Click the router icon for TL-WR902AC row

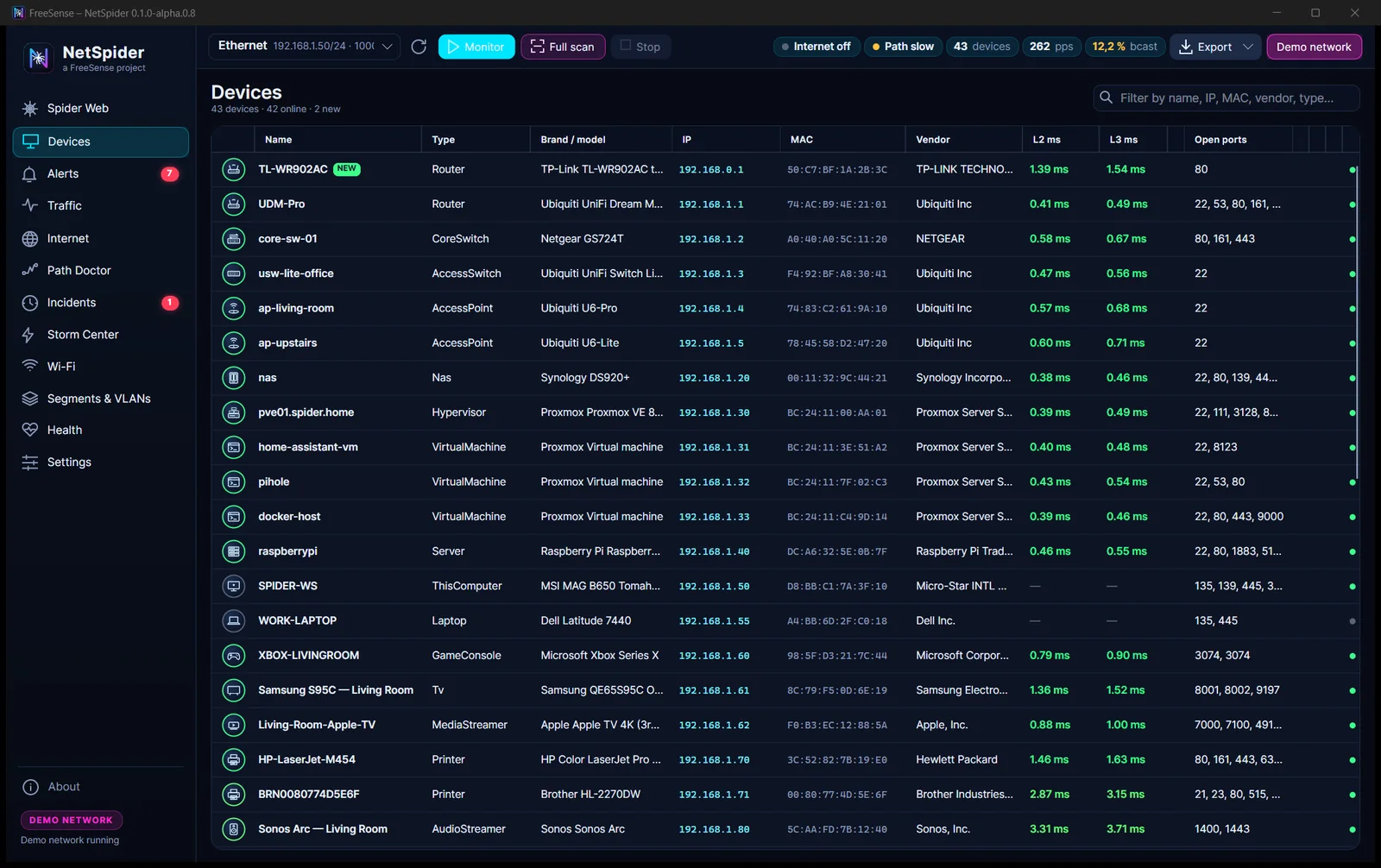point(233,169)
